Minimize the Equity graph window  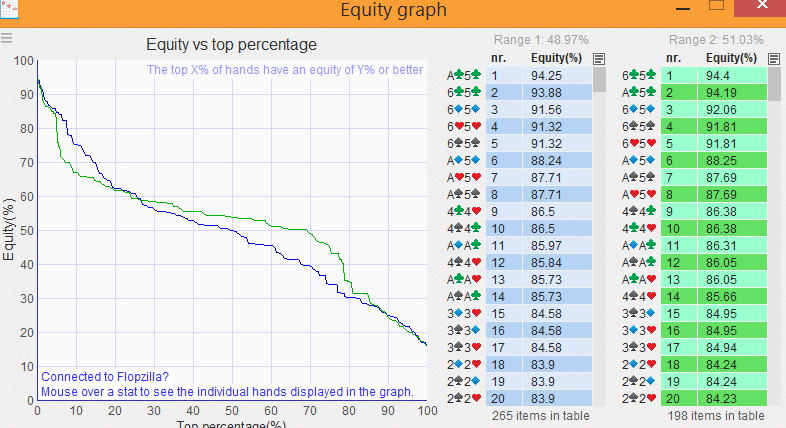click(x=683, y=9)
